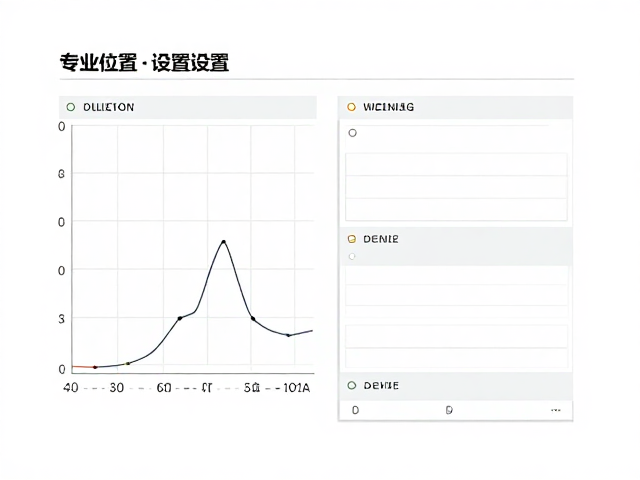Image resolution: width=640 pixels, height=480 pixels.
Task: Click the lowest data point right of the peak
Action: (x=289, y=335)
